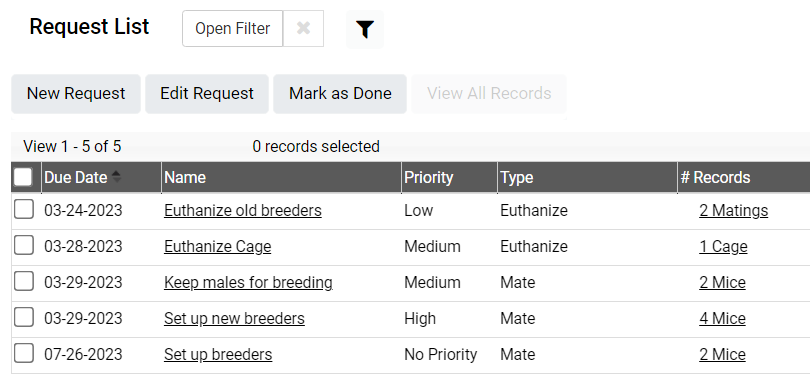Screen dimensions: 810x384
Task: Check the Set up new breeders checkbox
Action: click(x=24, y=317)
